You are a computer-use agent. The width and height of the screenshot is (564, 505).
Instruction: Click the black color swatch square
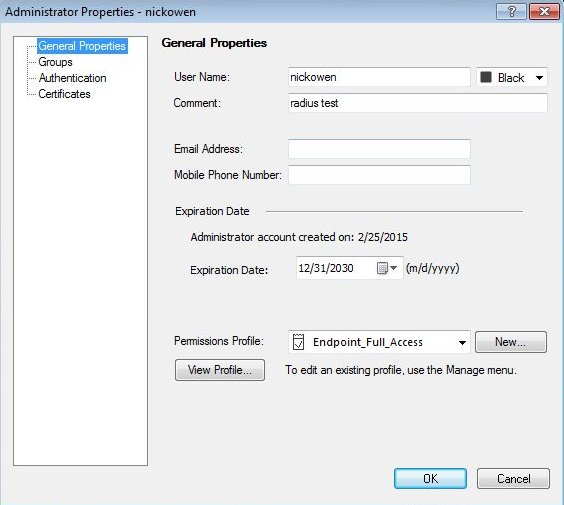tap(486, 77)
